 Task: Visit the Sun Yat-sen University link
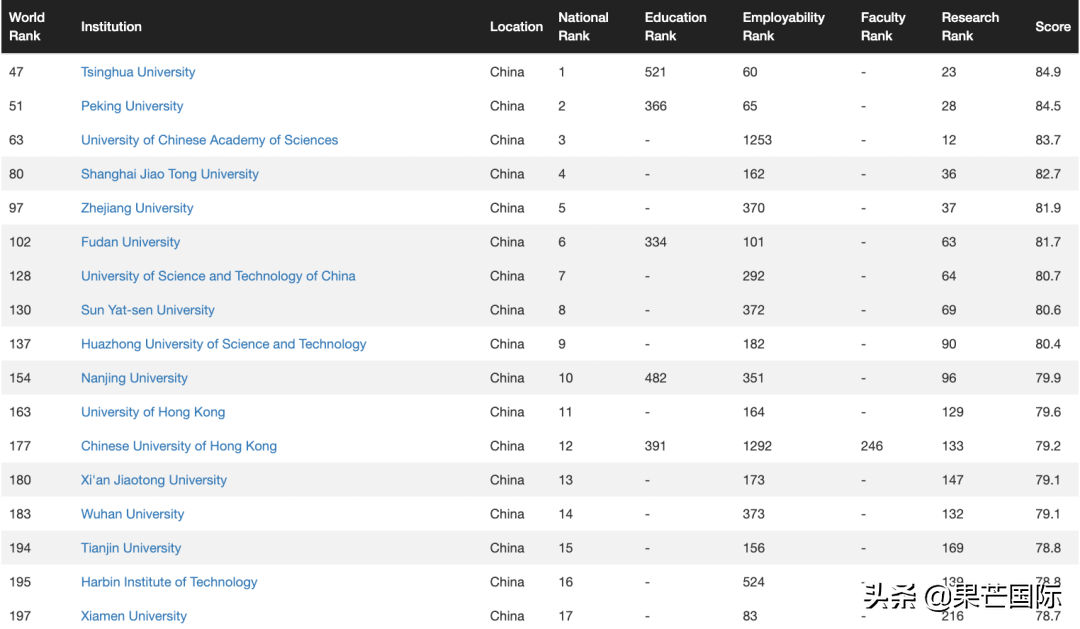click(147, 310)
